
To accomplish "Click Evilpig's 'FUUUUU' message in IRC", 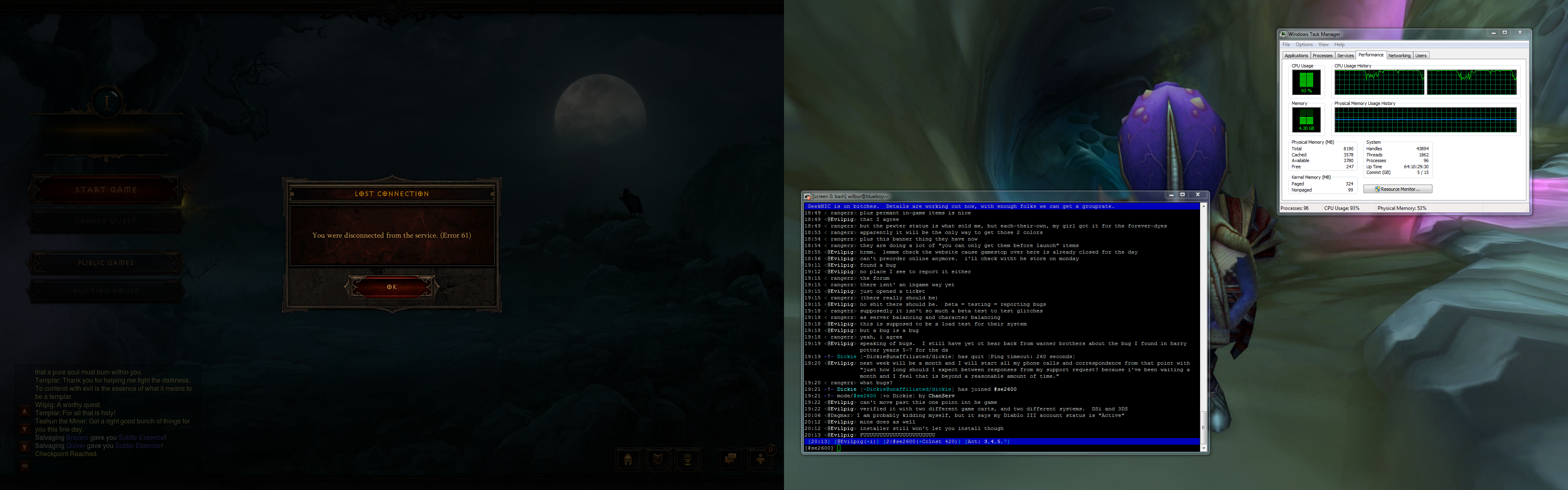I will tap(897, 435).
